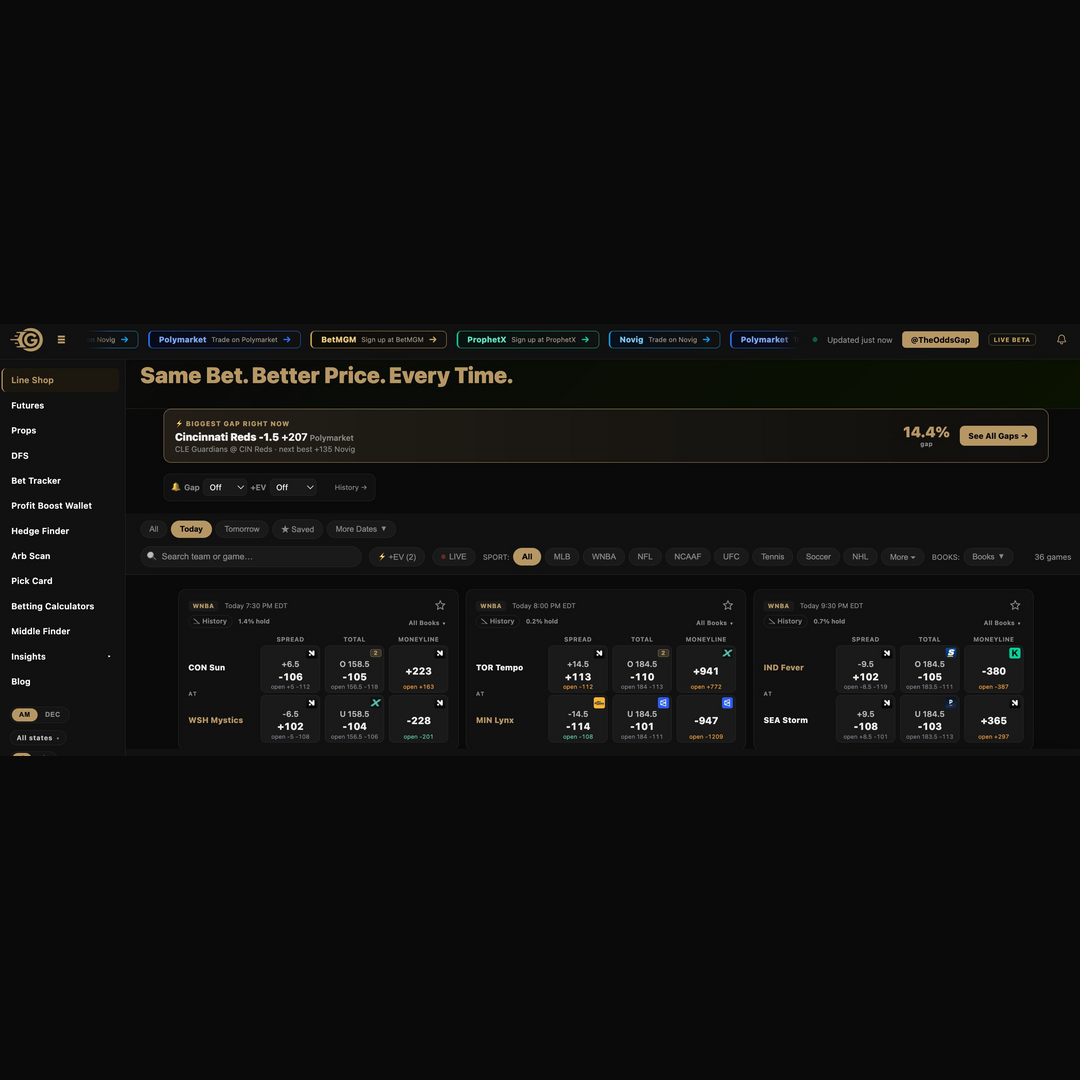Open the +EV alert dropdown
Image resolution: width=1080 pixels, height=1080 pixels.
[x=293, y=487]
